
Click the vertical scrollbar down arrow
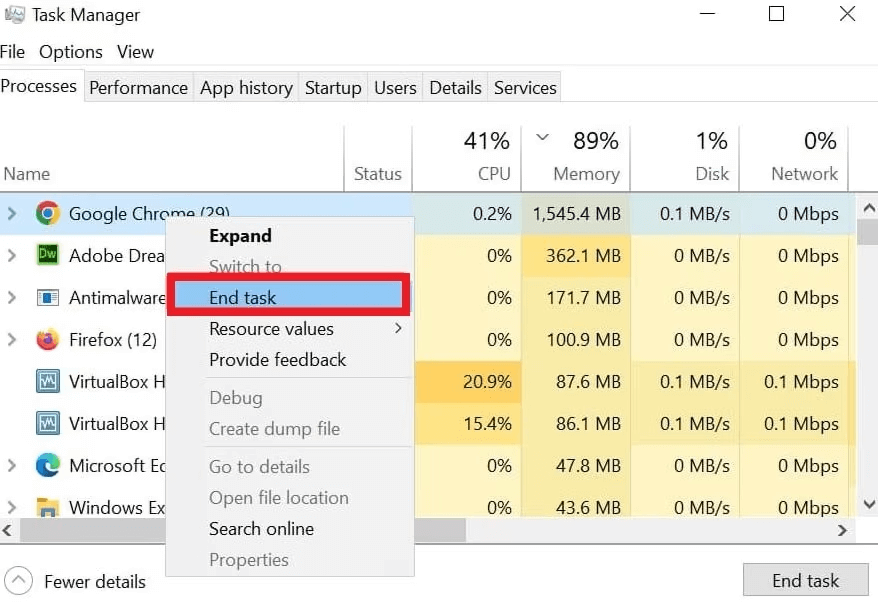tap(868, 505)
